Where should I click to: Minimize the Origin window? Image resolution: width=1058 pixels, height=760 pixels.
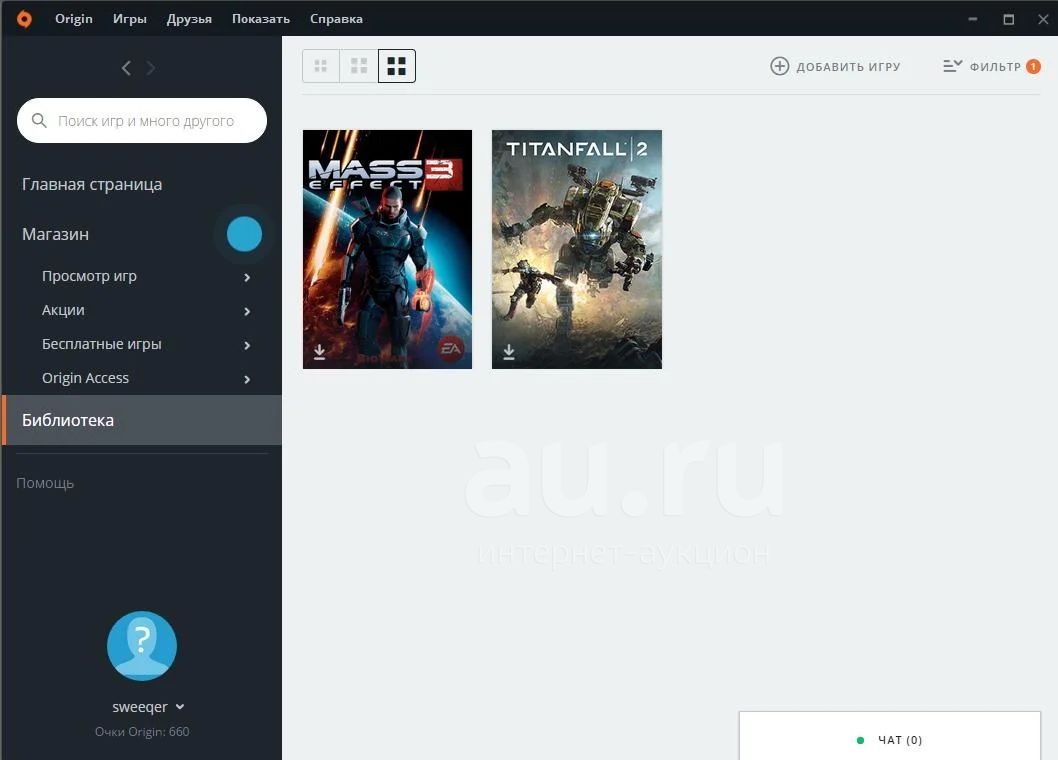pyautogui.click(x=973, y=19)
